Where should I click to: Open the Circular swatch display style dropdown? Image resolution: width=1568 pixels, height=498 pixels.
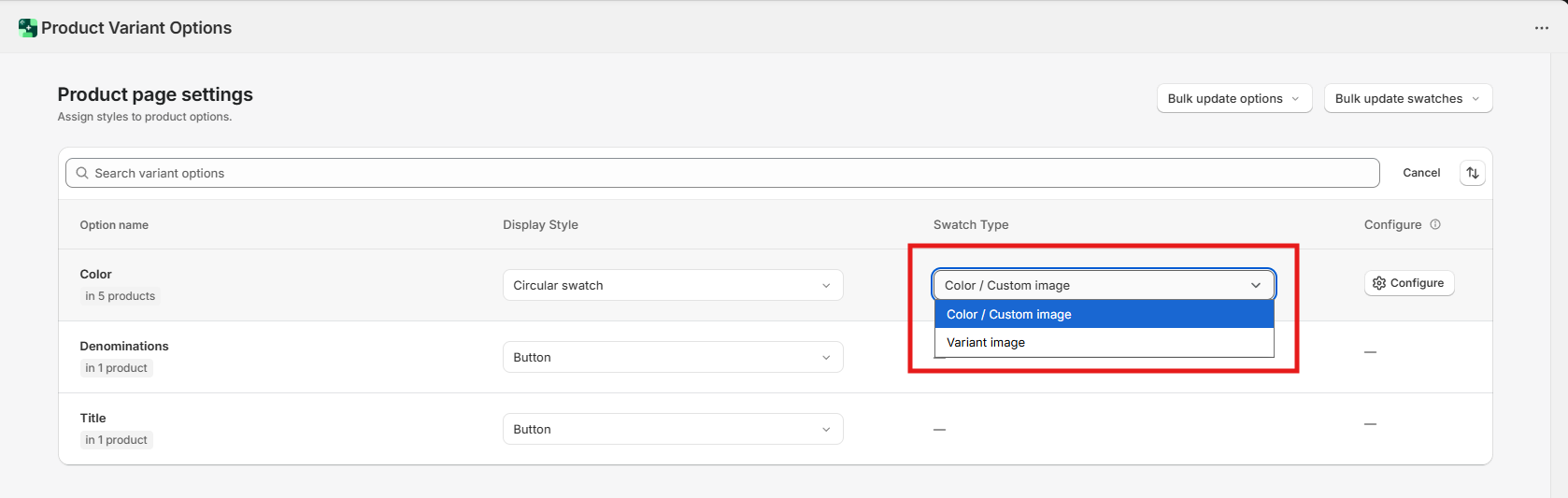[672, 285]
